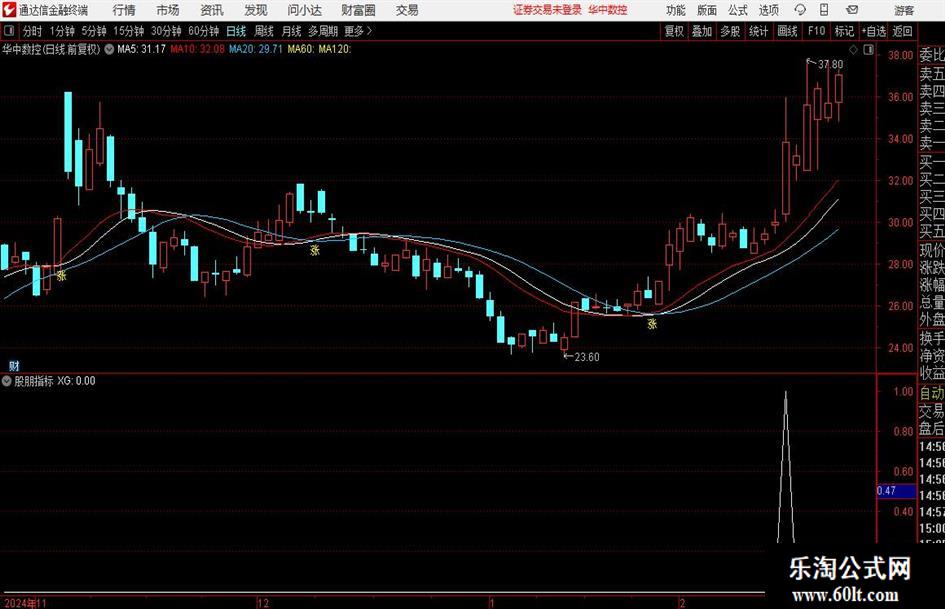Switch to the 1分钟 period
This screenshot has height=609, width=945.
[x=61, y=31]
